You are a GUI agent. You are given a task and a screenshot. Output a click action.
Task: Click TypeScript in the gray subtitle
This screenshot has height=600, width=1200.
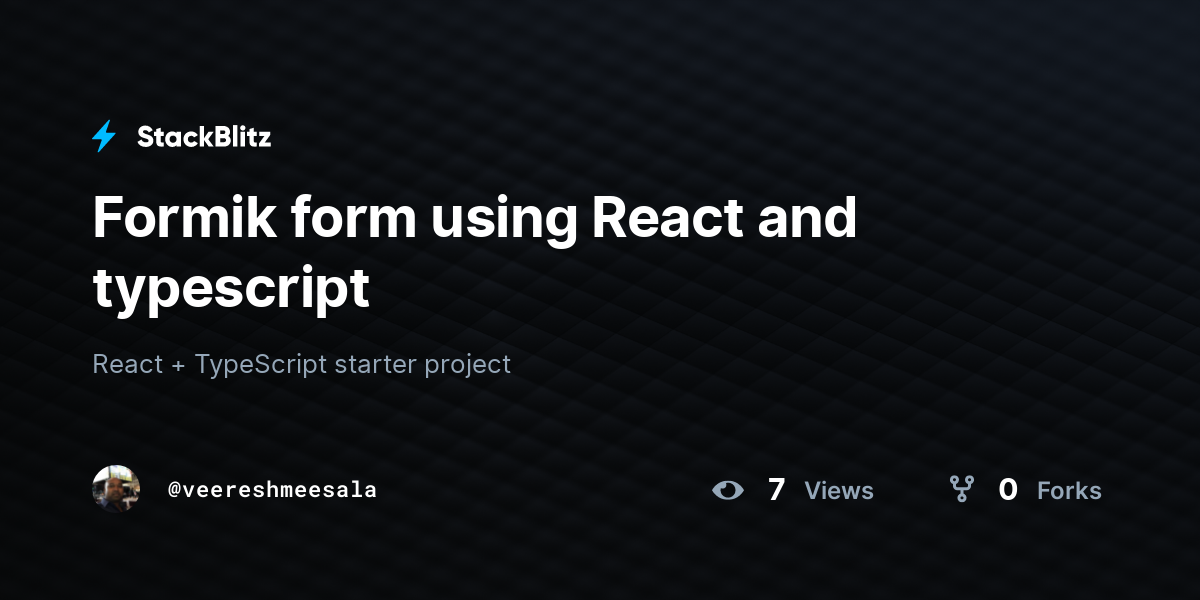pos(261,364)
